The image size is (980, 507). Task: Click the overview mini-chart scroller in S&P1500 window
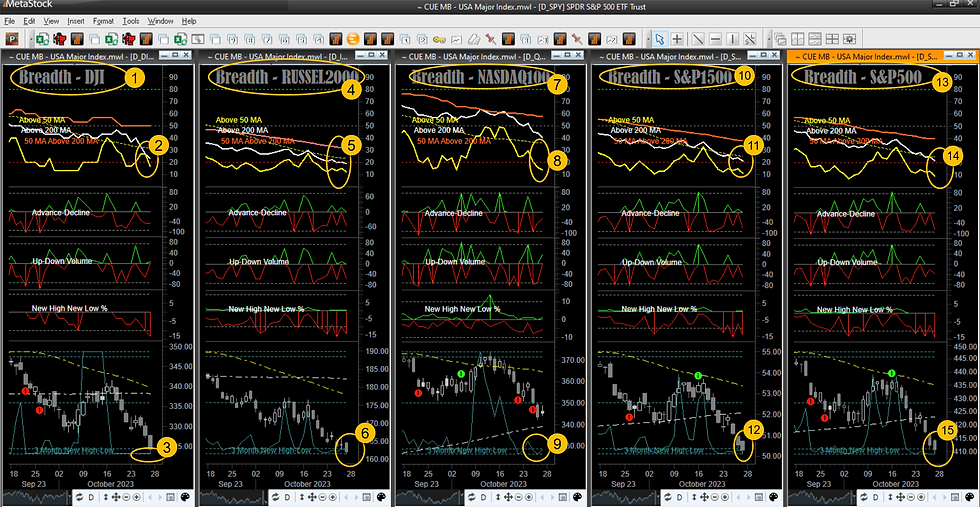625,496
